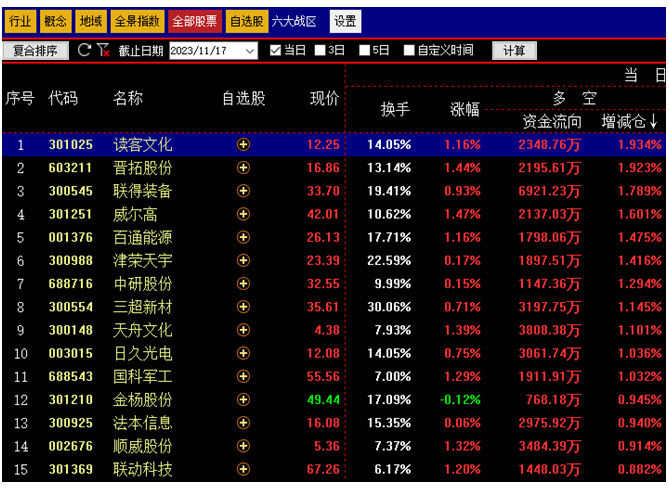Screen dimensions: 669x489
Task: Add 法本信息 to watchlist via plus icon
Action: click(243, 422)
